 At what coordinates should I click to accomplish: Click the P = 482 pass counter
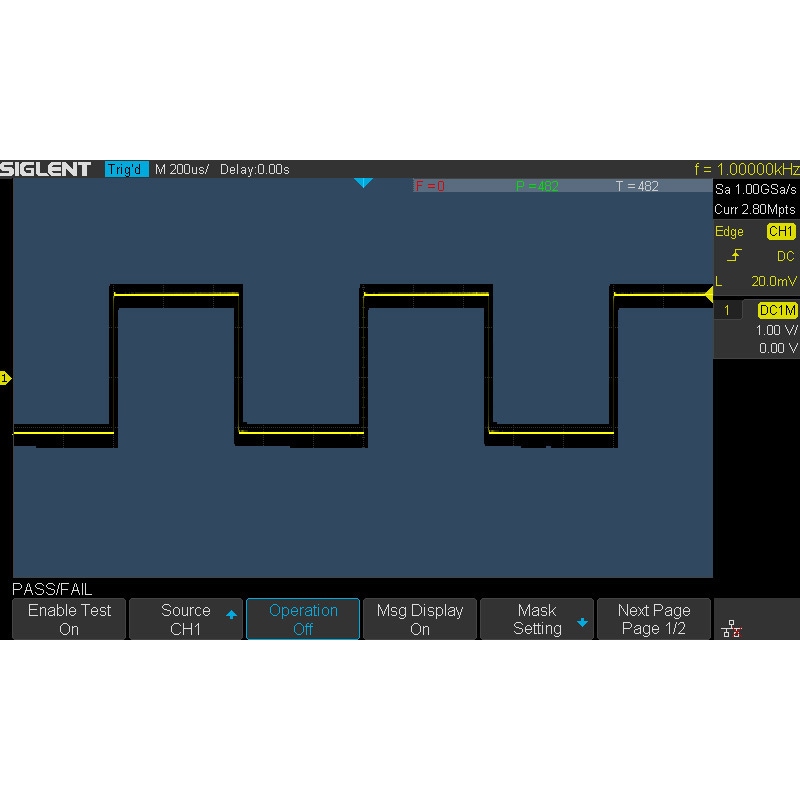[537, 186]
